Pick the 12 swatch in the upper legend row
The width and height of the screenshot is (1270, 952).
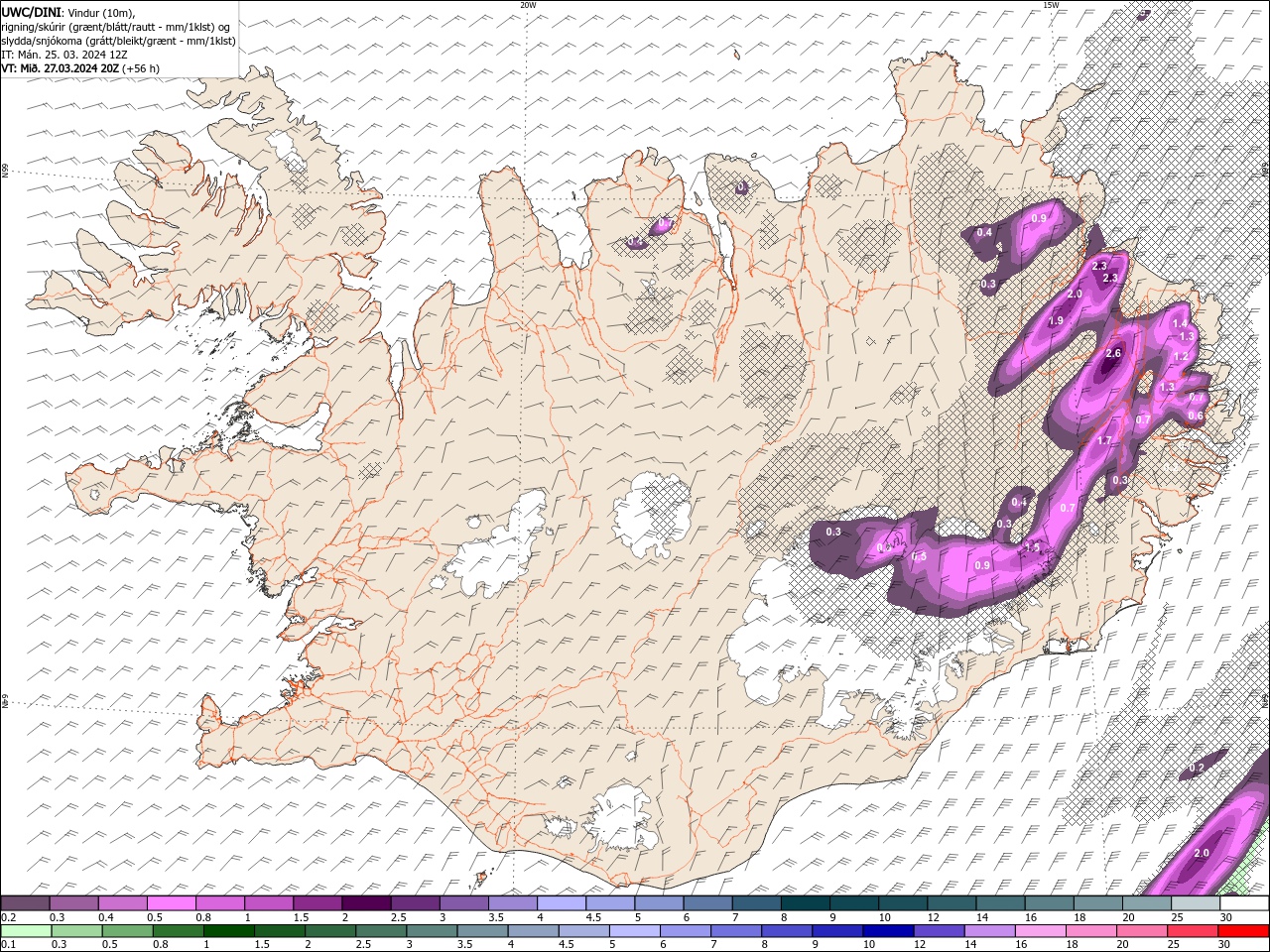950,903
